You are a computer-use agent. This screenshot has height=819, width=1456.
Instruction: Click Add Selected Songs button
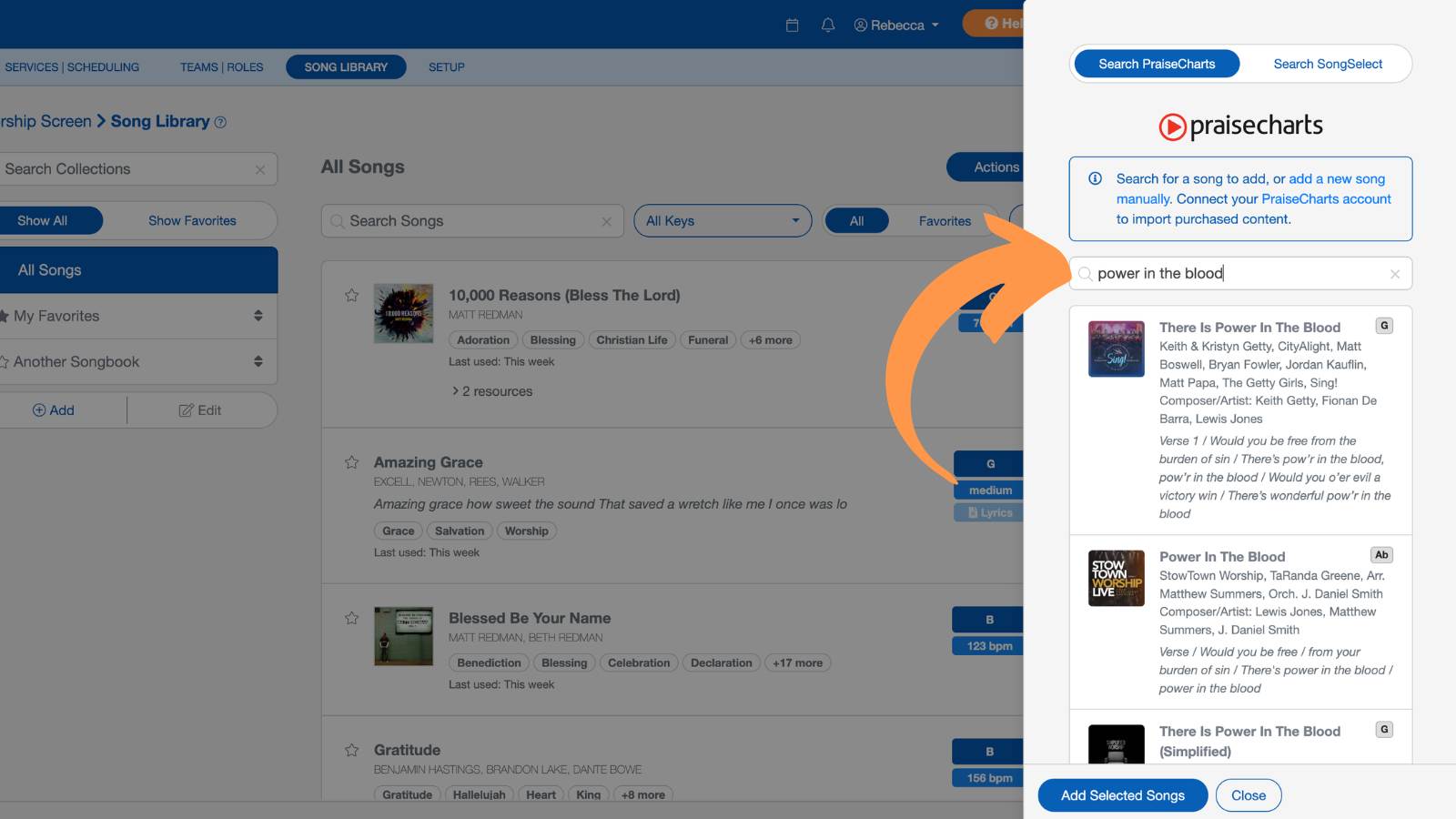point(1123,795)
